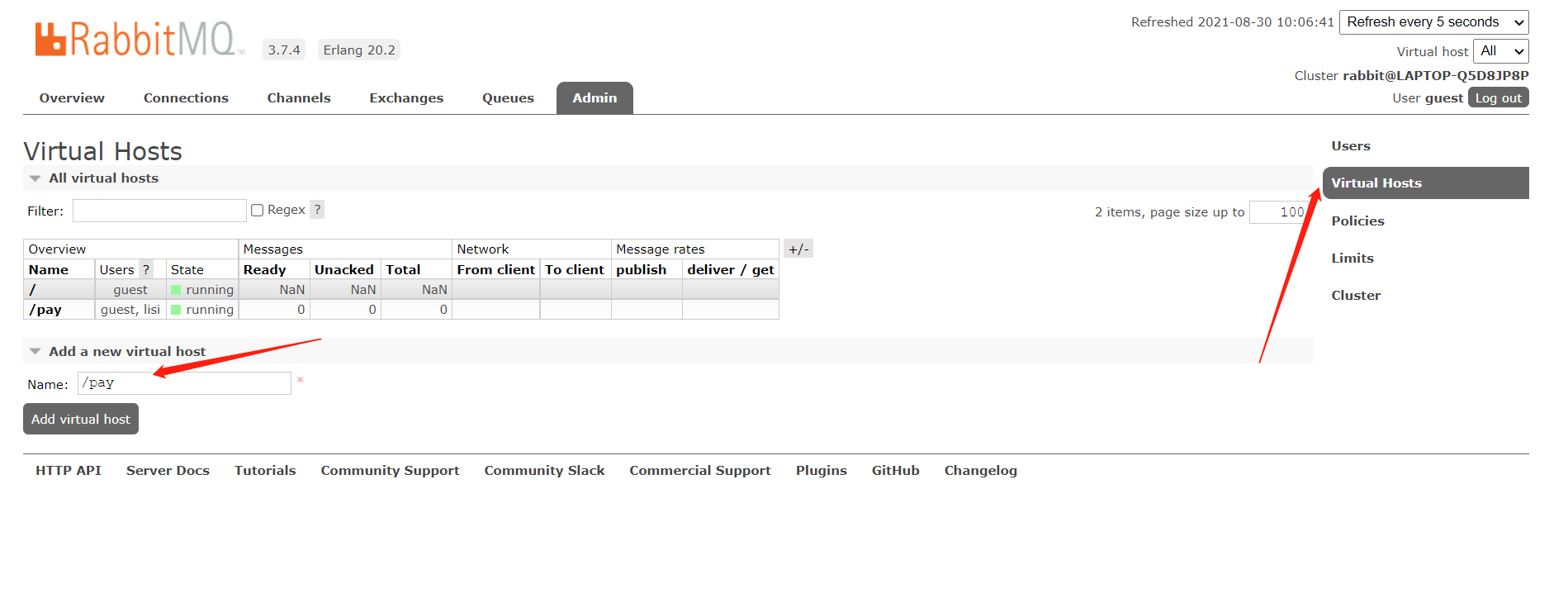This screenshot has height=598, width=1568.
Task: Sort table by publish column
Action: (641, 269)
